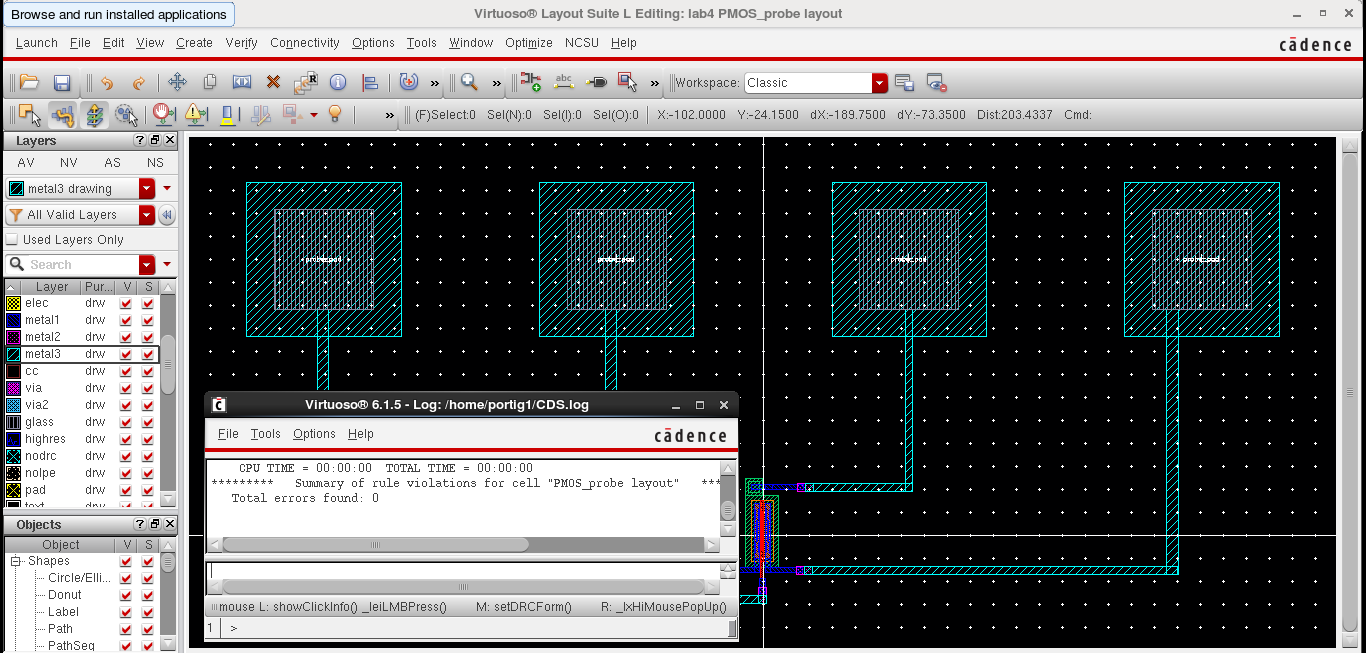Click the Save Workspace icon
Viewport: 1366px width, 653px height.
click(x=904, y=83)
